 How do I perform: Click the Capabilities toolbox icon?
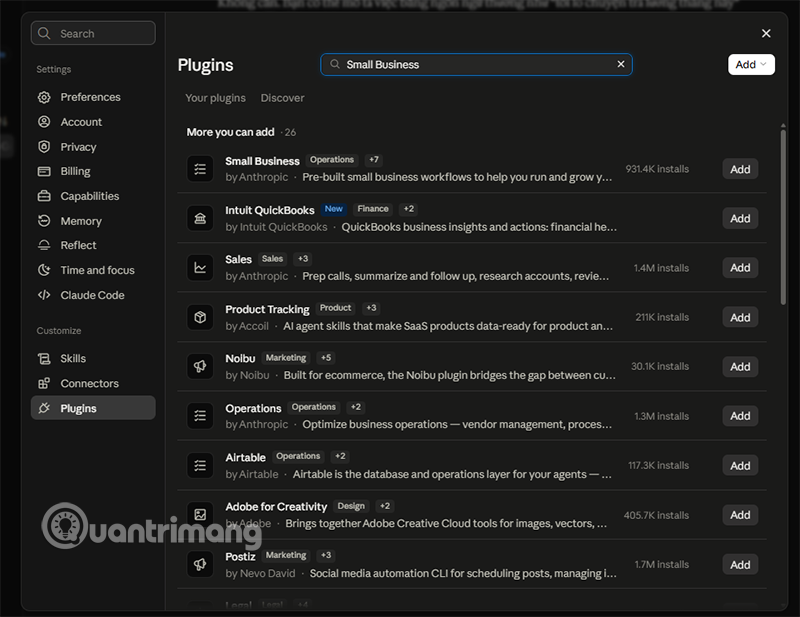point(44,196)
